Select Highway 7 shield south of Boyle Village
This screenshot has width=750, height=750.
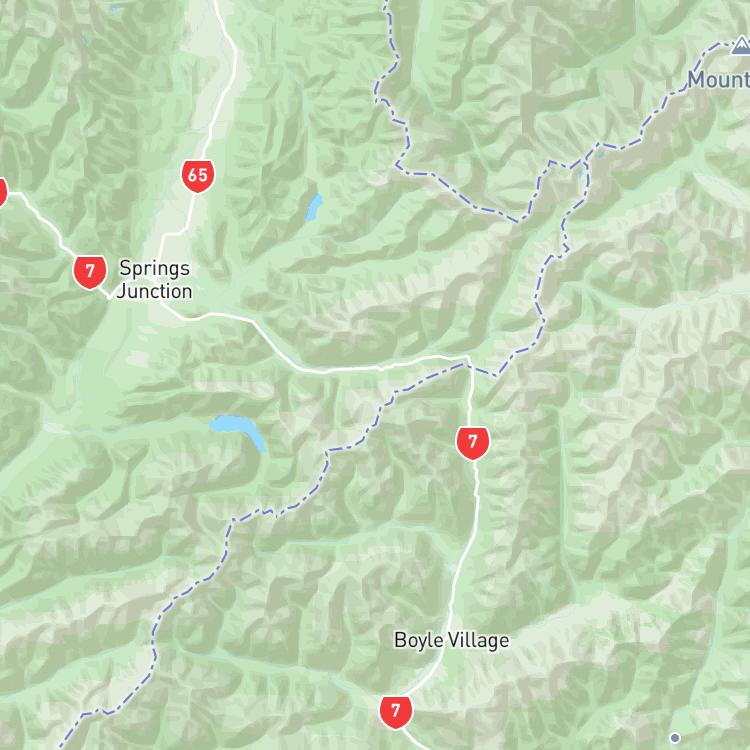(x=396, y=712)
